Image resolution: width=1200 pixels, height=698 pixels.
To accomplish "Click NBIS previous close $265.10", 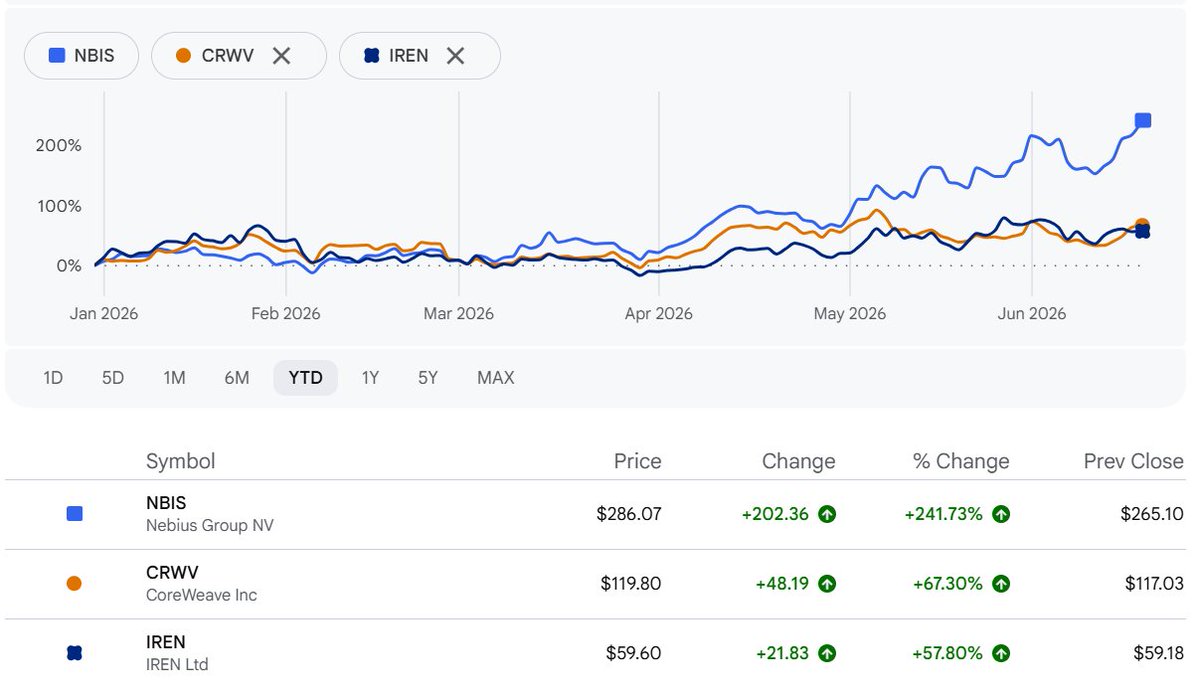I will click(x=1152, y=514).
